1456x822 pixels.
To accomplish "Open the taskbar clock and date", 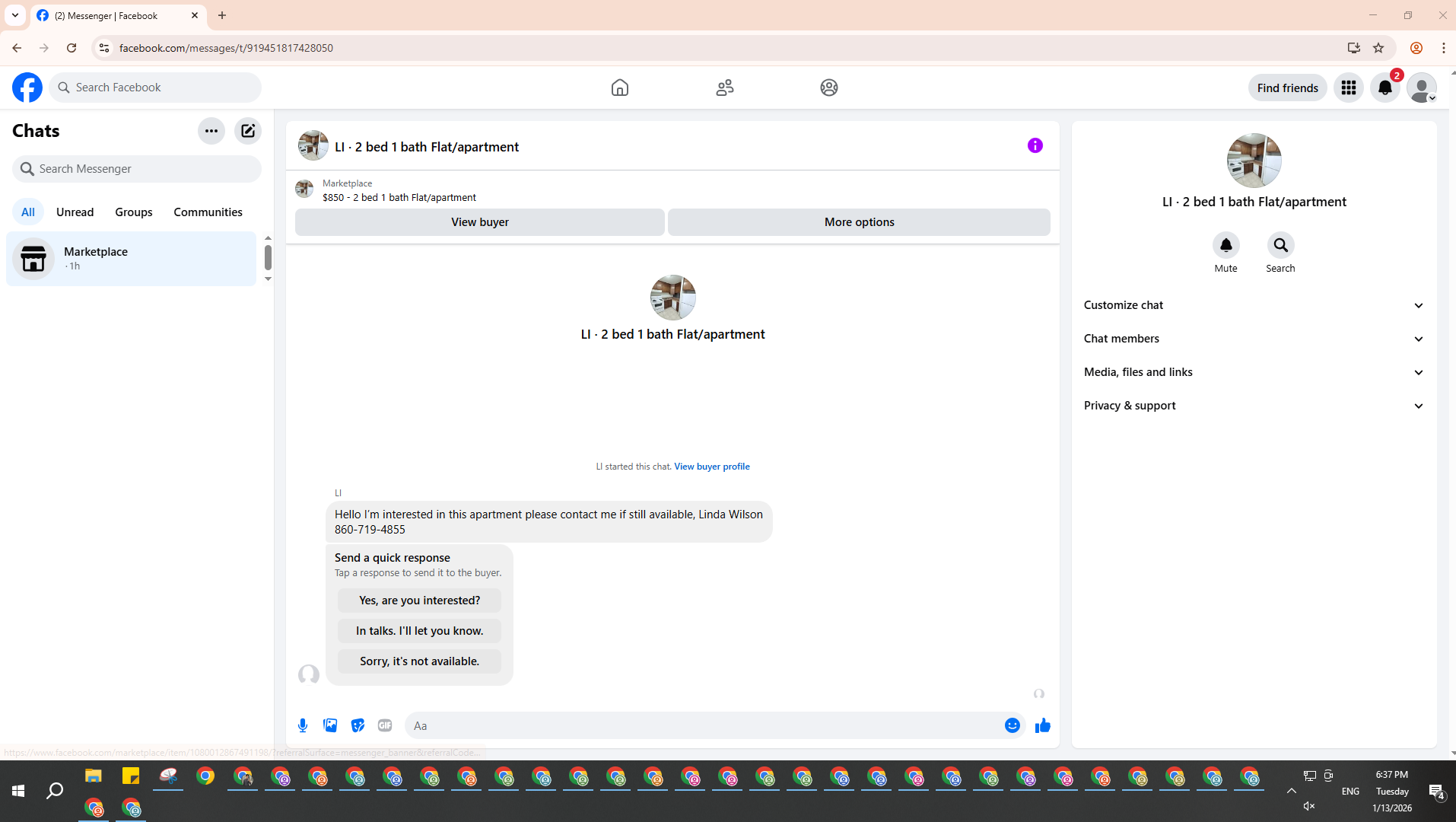I will click(x=1392, y=792).
